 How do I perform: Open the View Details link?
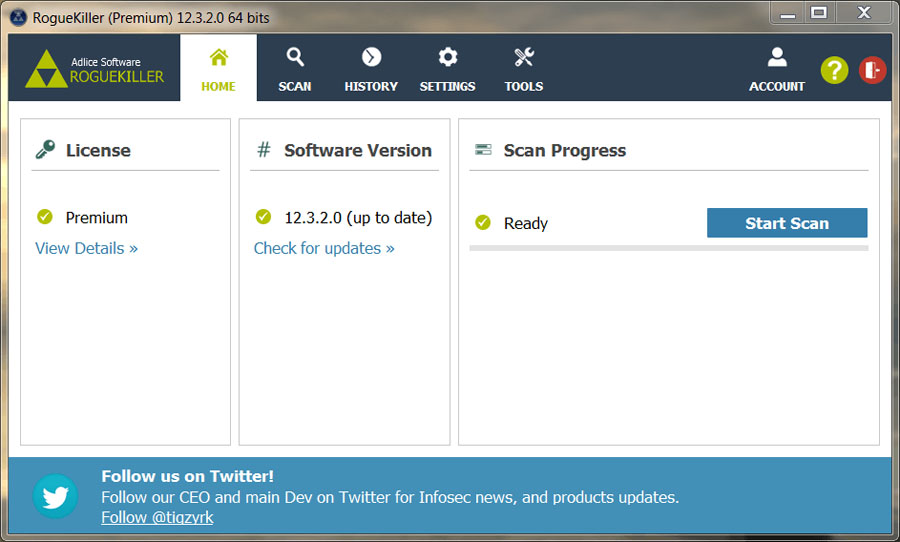[x=86, y=248]
